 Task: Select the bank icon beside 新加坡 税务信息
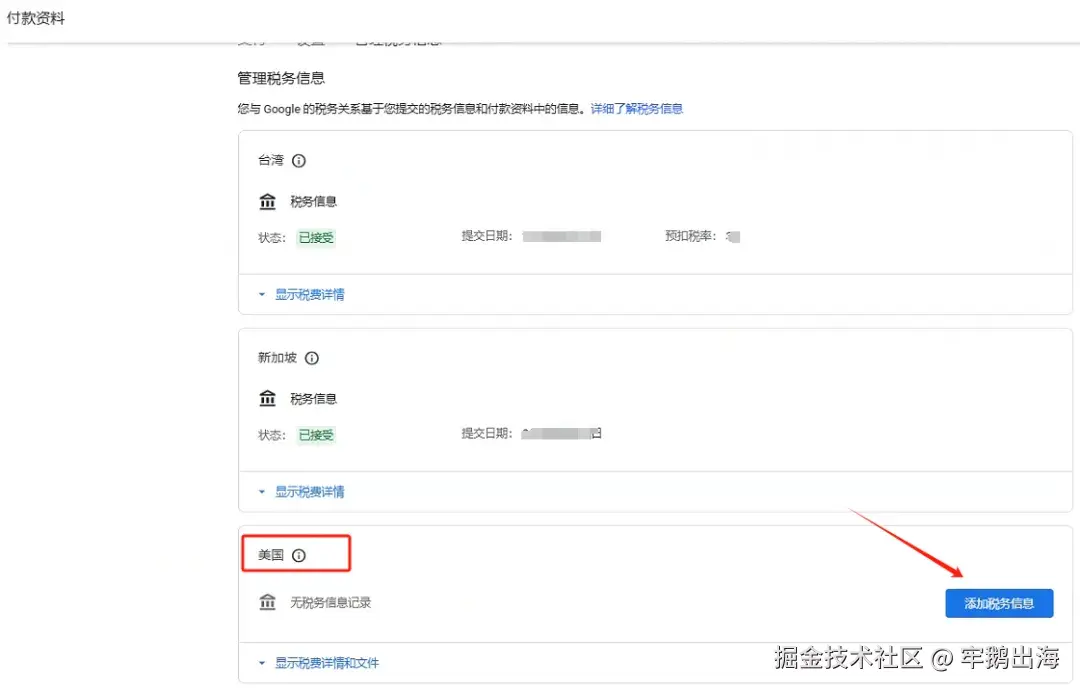tap(267, 398)
